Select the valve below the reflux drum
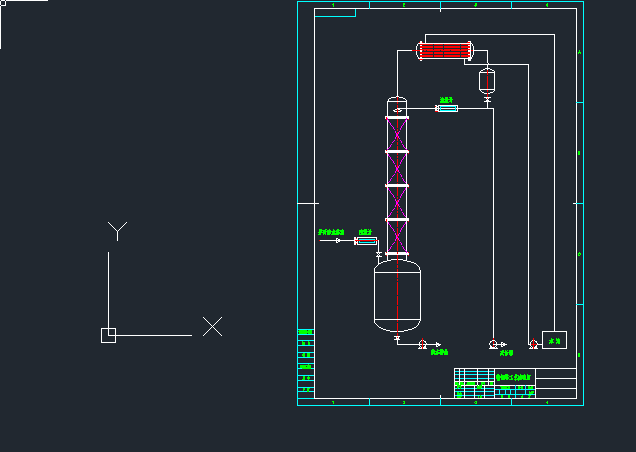636x452 pixels. (x=487, y=100)
